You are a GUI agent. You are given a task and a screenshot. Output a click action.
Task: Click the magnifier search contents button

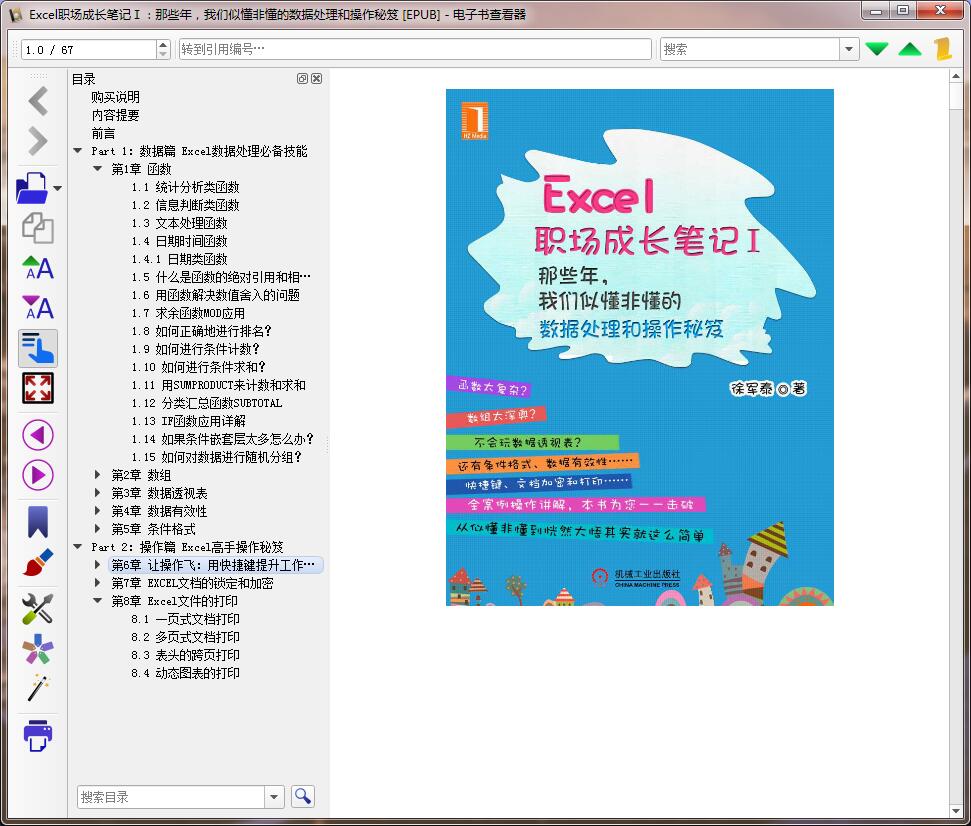(x=303, y=796)
